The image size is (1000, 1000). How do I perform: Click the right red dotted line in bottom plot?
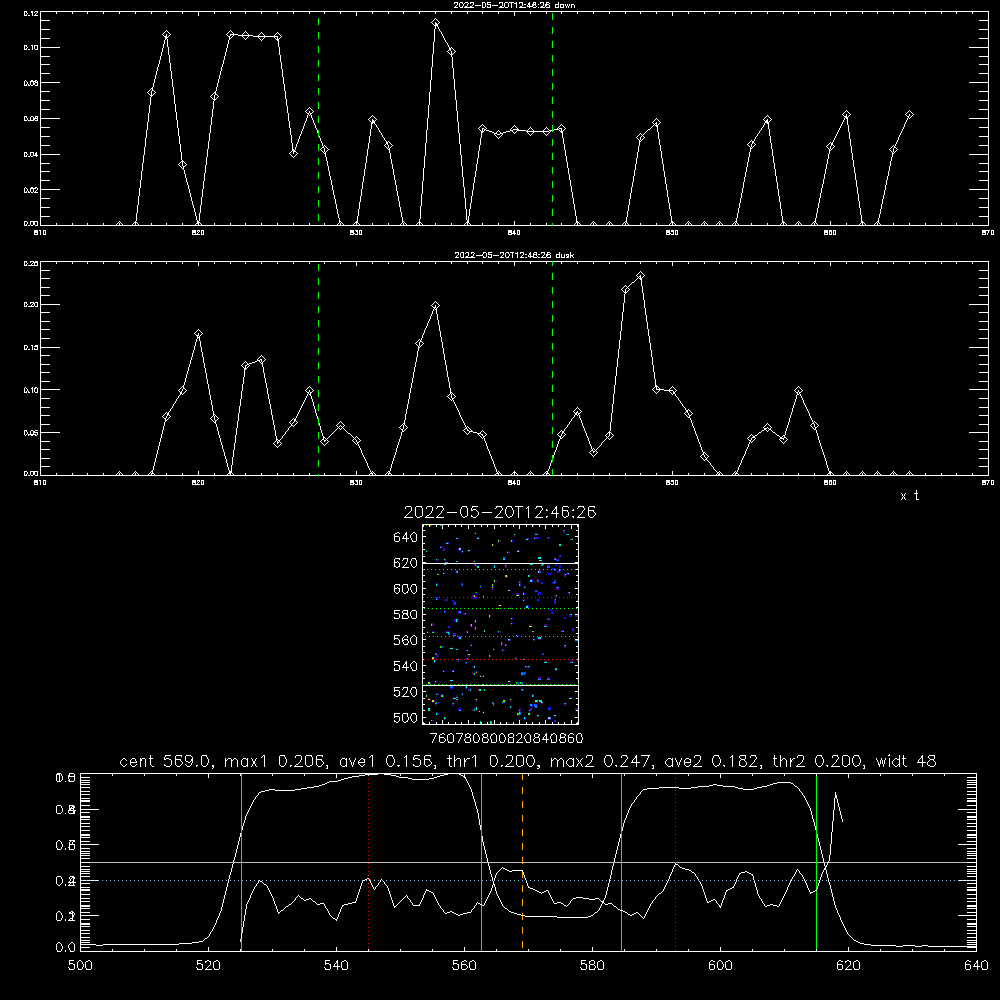click(x=675, y=861)
